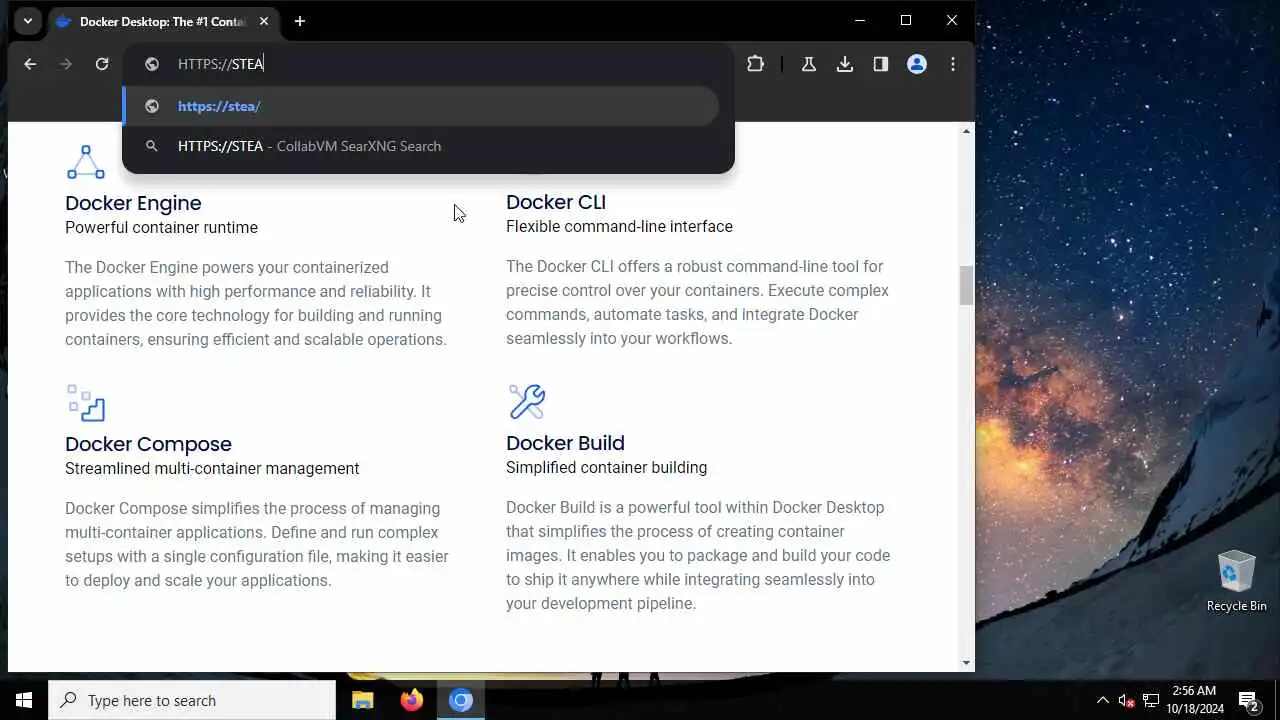Select the Recycle Bin desktop icon
The height and width of the screenshot is (720, 1280).
pyautogui.click(x=1236, y=581)
